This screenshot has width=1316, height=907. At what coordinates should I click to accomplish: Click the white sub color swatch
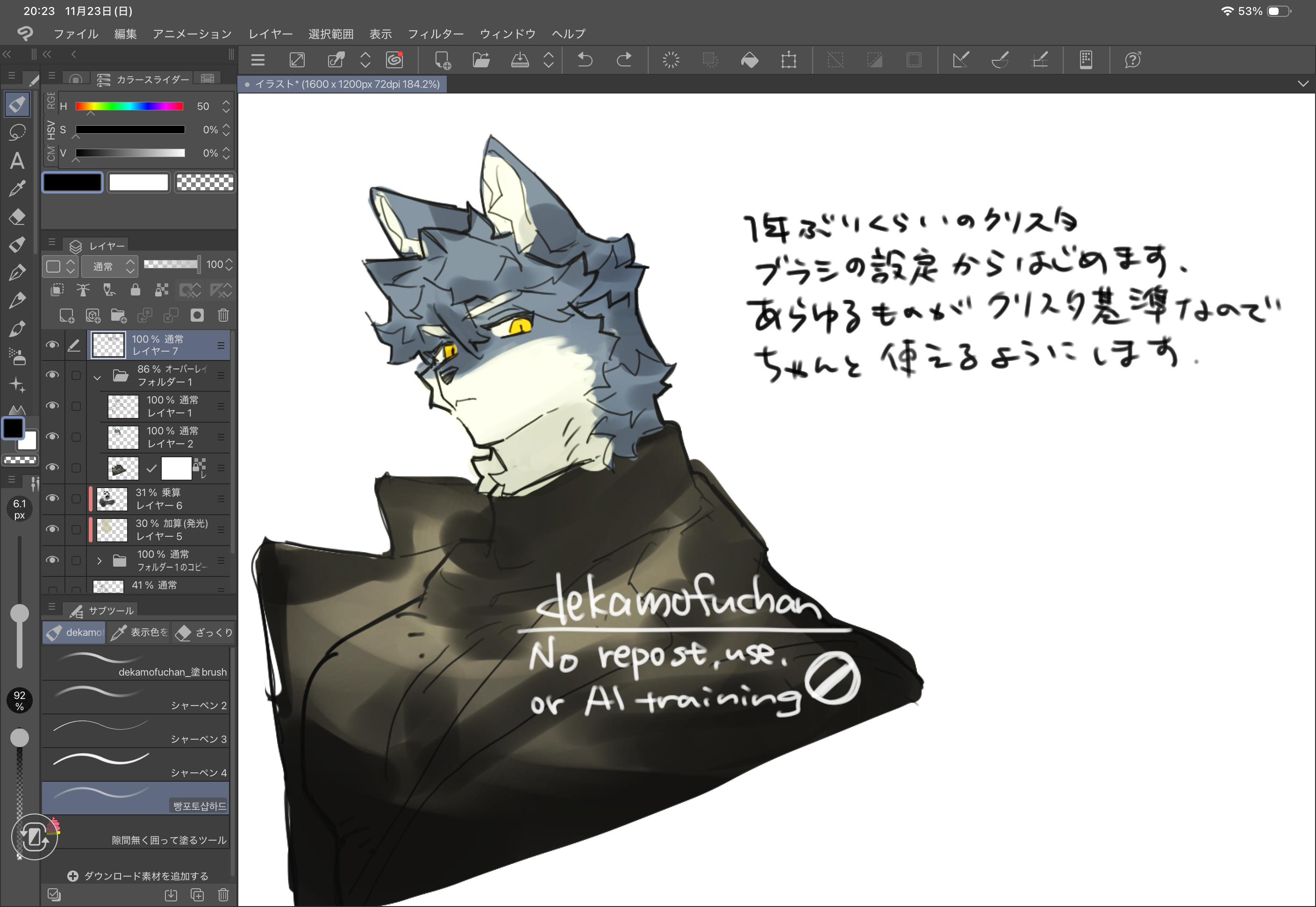[x=139, y=182]
